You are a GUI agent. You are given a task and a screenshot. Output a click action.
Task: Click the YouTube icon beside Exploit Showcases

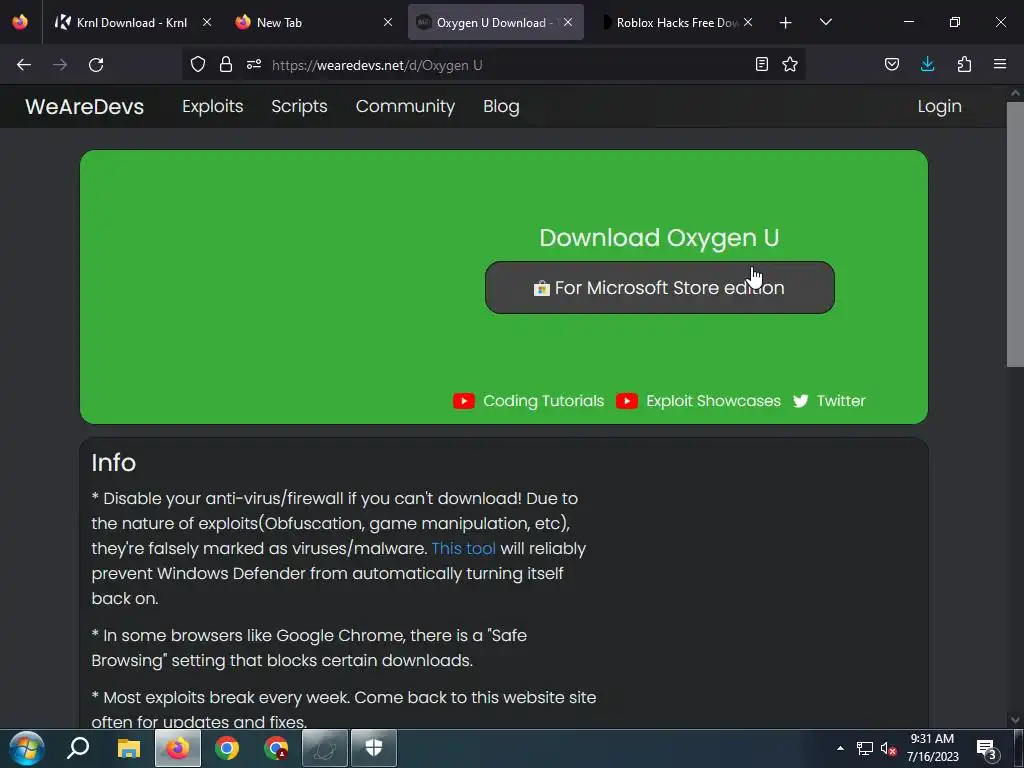coord(627,401)
